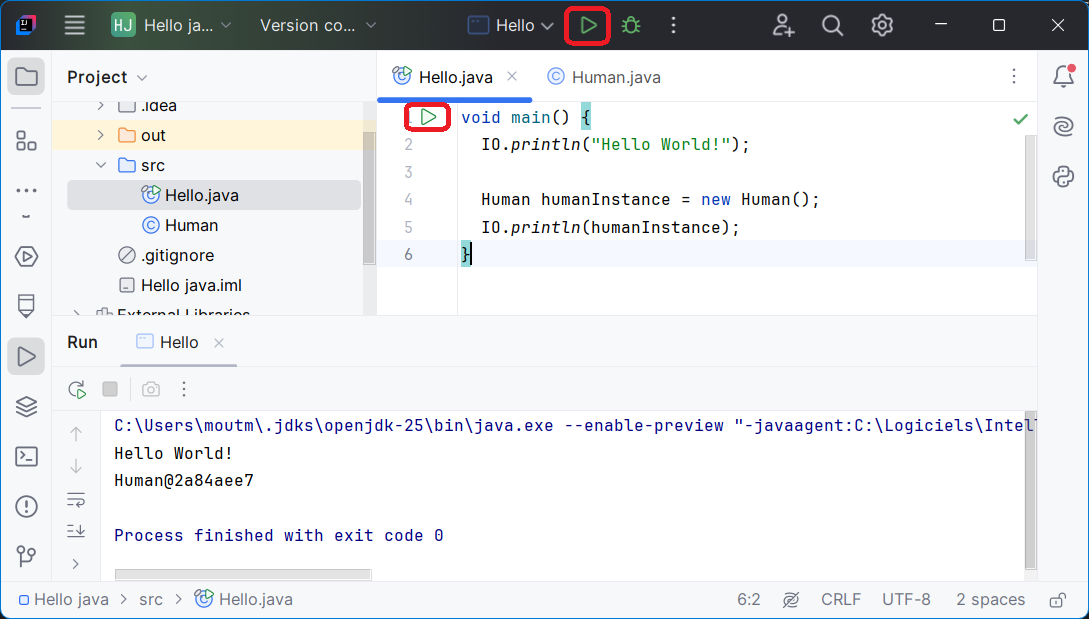Screen dimensions: 1089x619
Task: Collapse the src folder in project tree
Action: tap(100, 165)
